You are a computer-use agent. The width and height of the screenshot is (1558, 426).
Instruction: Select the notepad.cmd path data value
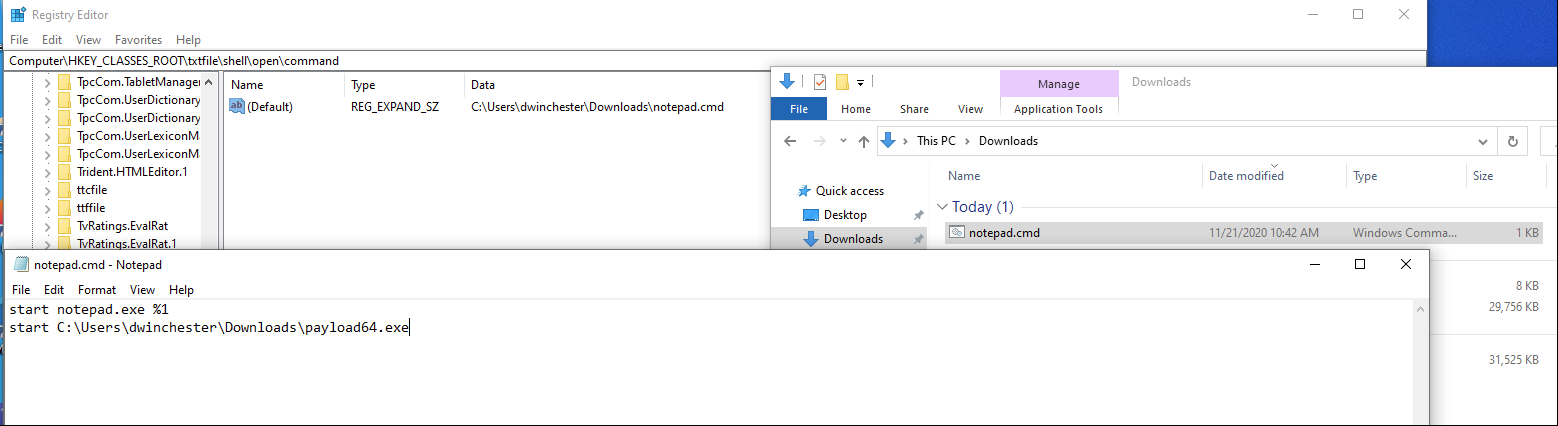597,106
